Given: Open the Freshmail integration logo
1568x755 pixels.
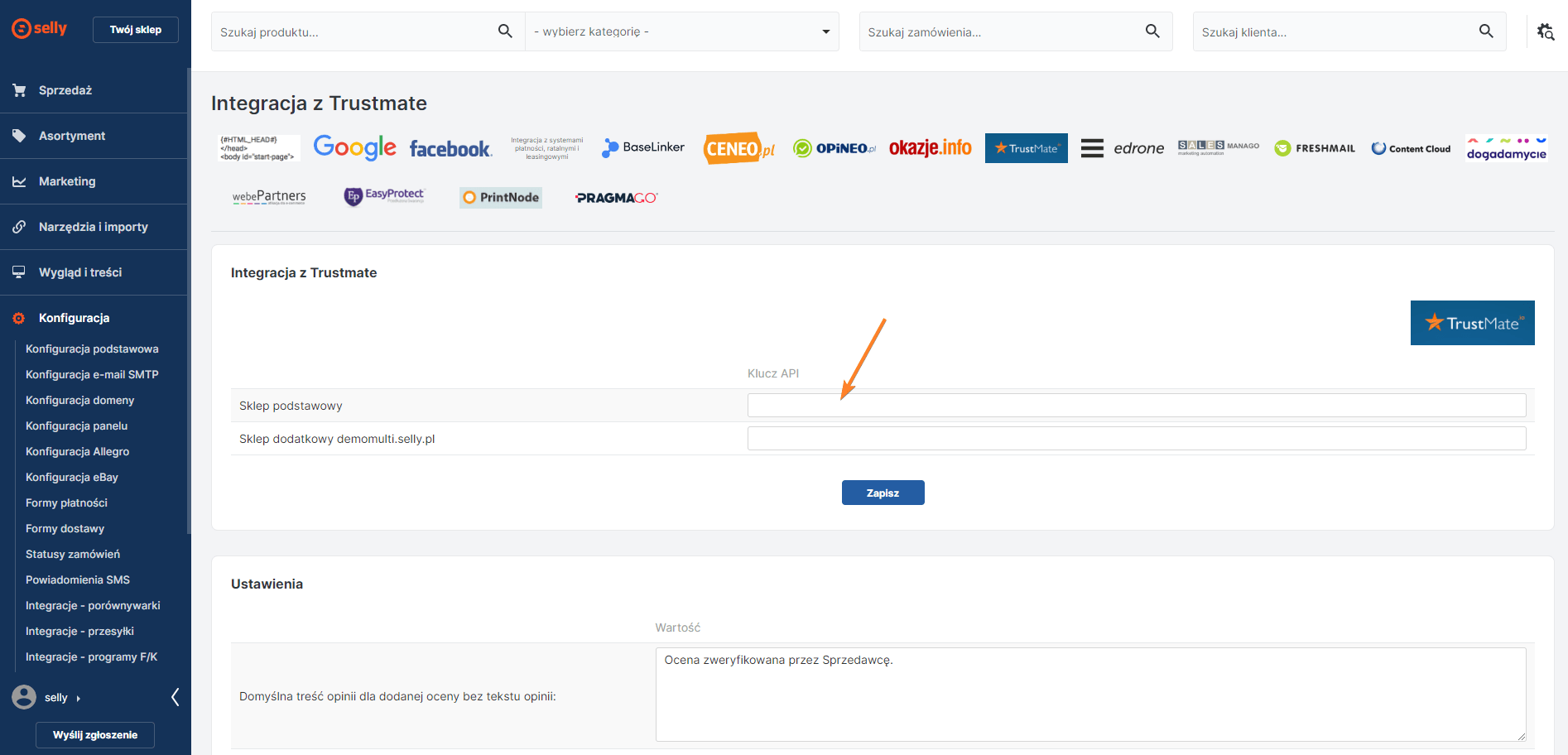Looking at the screenshot, I should click(1315, 148).
